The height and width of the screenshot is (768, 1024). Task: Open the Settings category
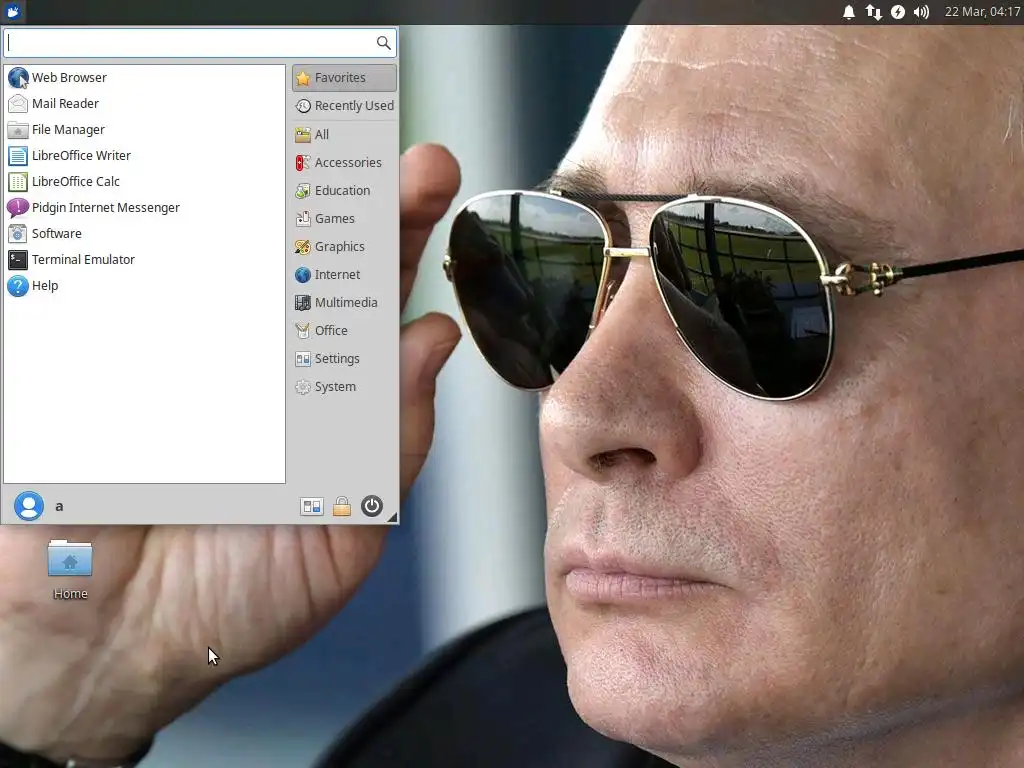pyautogui.click(x=344, y=359)
